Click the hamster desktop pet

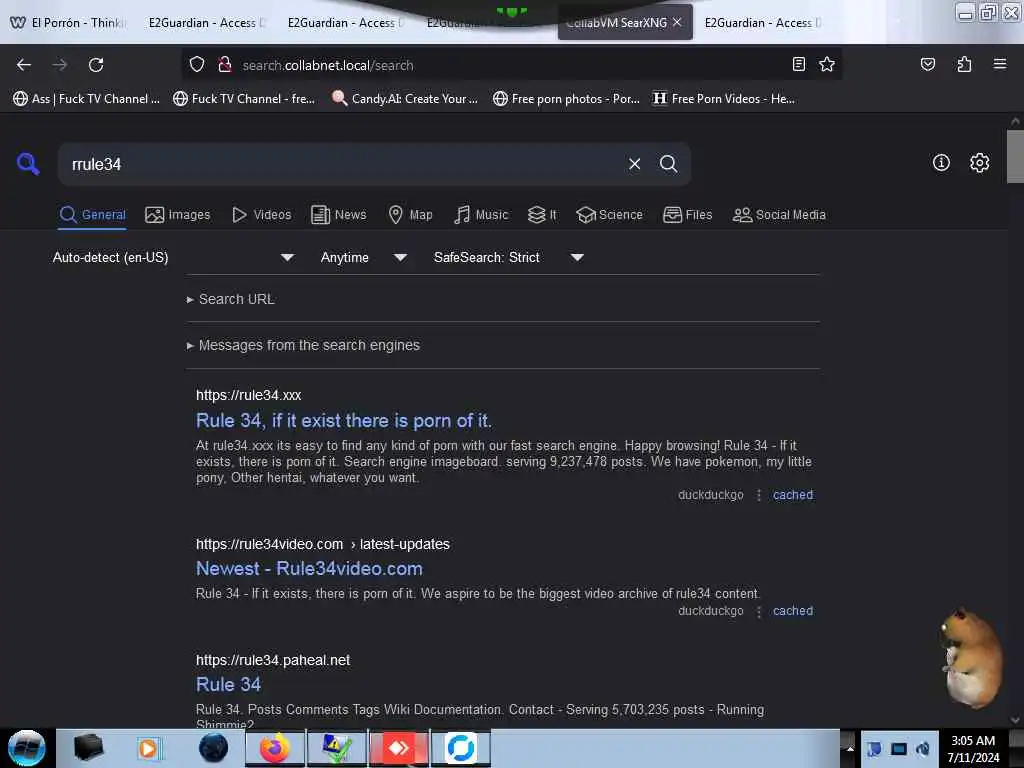pos(972,658)
